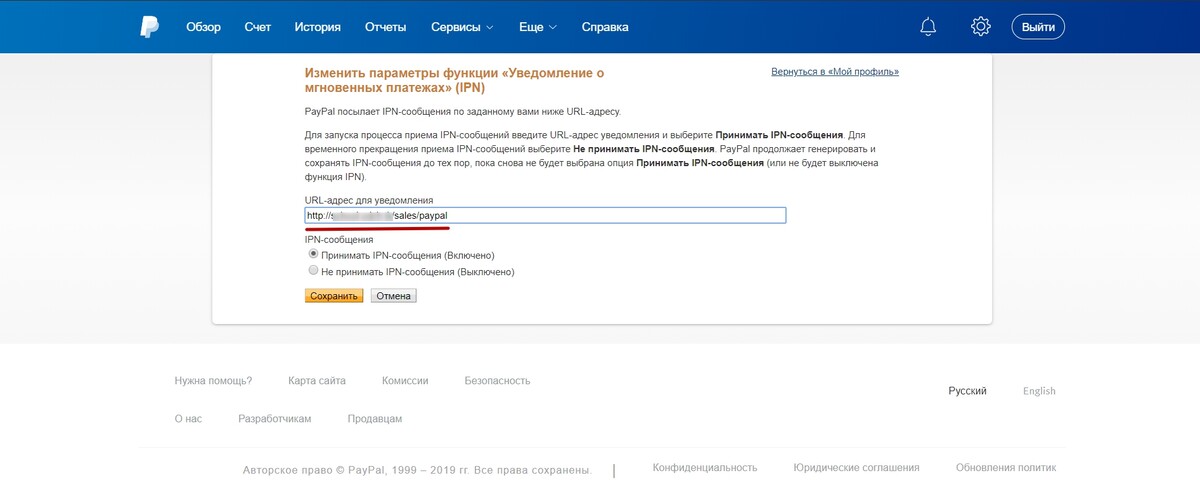Choose Русский language option
Image resolution: width=1200 pixels, height=499 pixels.
pos(968,391)
